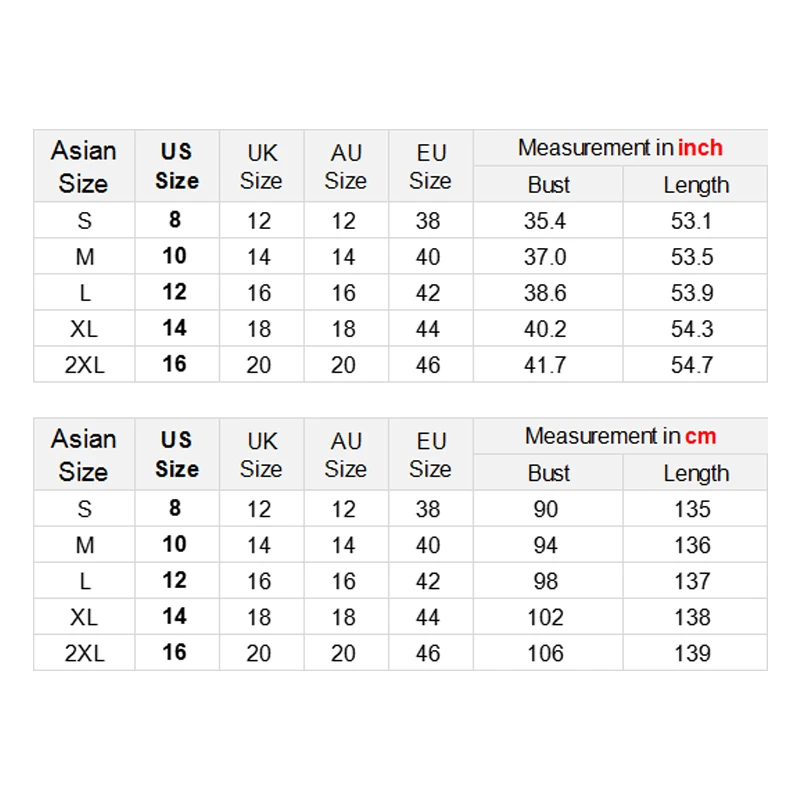Click the 'Measurement in cm' header
Viewport: 800px width, 800px height.
[x=620, y=436]
